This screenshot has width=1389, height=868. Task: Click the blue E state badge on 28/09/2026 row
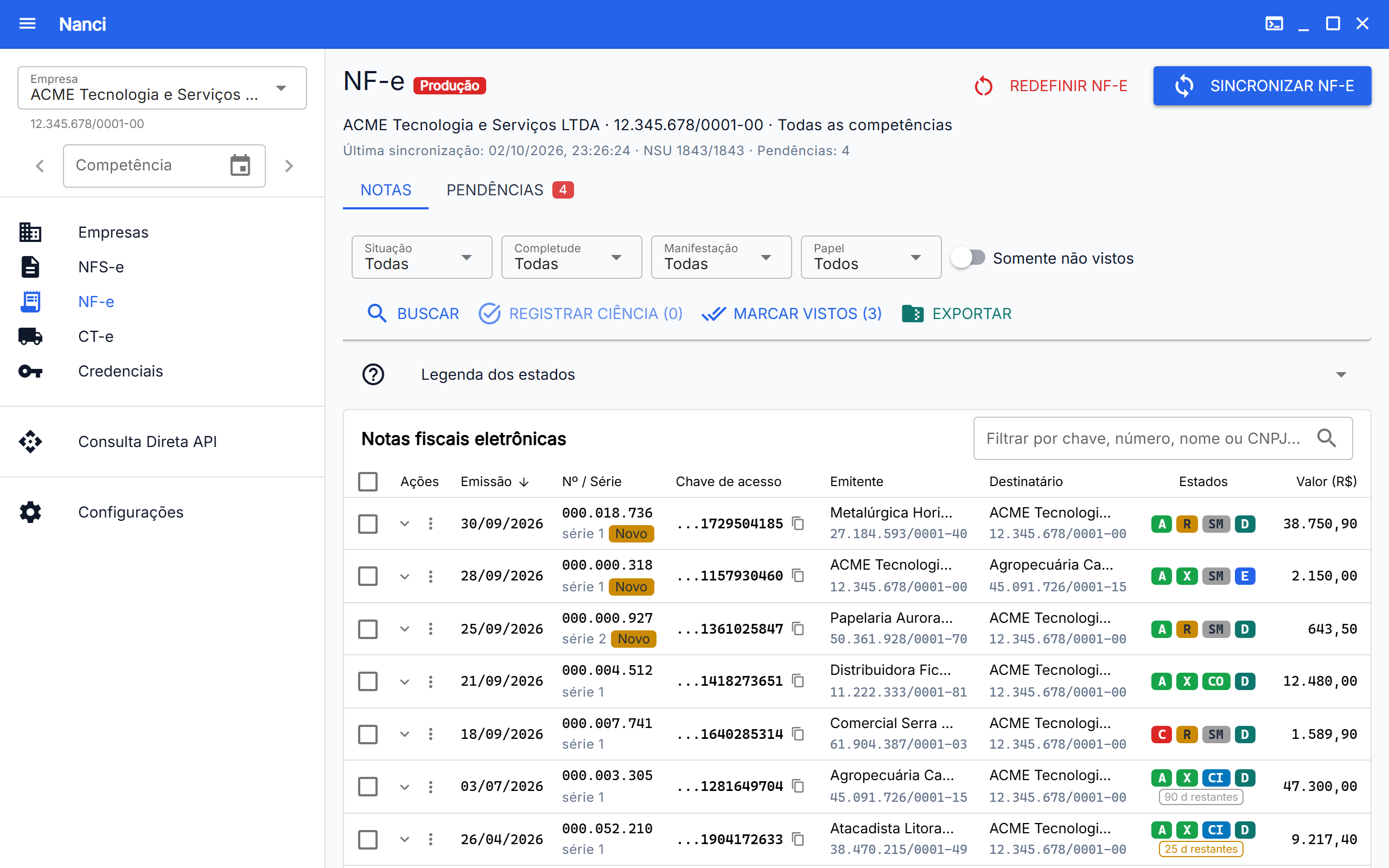click(1244, 576)
